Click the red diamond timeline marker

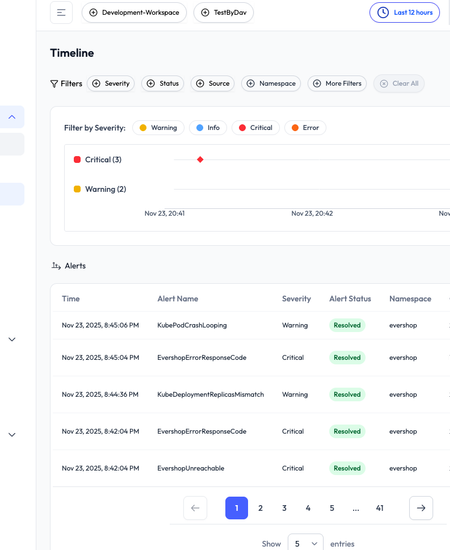click(200, 160)
